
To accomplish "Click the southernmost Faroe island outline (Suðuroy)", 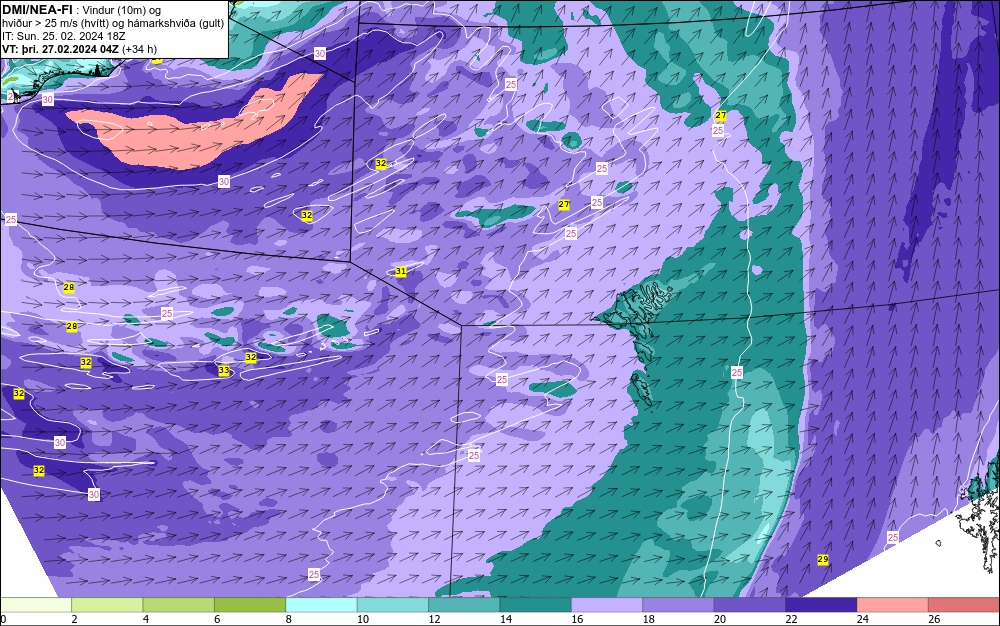I will [641, 389].
